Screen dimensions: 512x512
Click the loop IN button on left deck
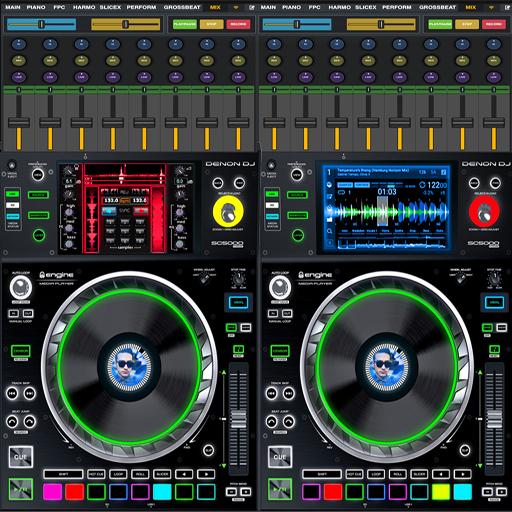click(14, 313)
